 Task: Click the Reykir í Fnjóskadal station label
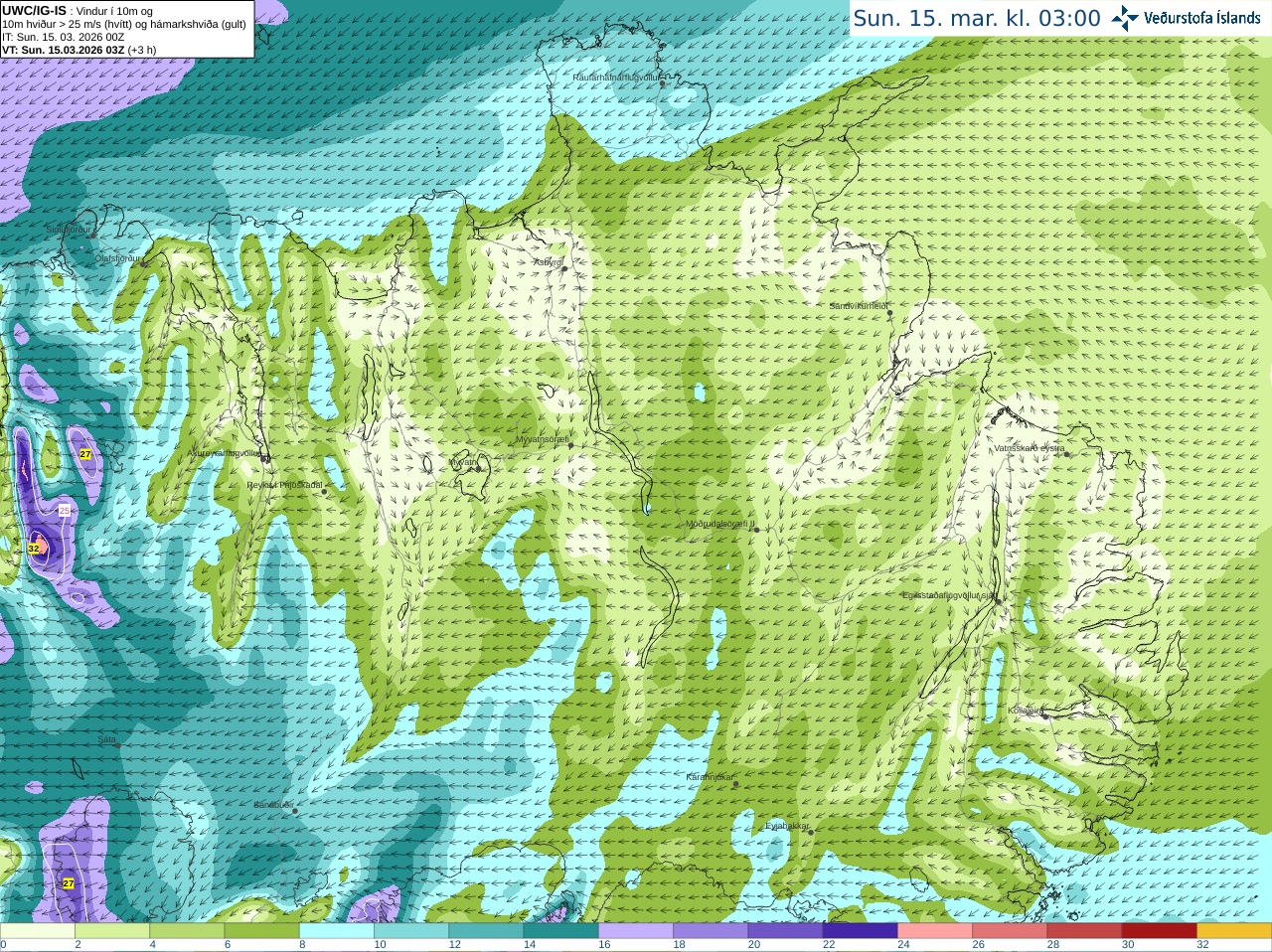pyautogui.click(x=284, y=485)
